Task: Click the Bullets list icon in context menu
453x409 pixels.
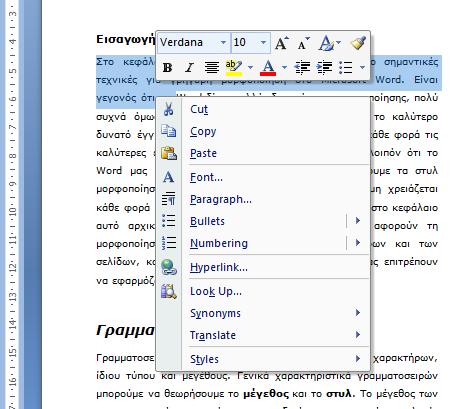Action: pos(169,221)
